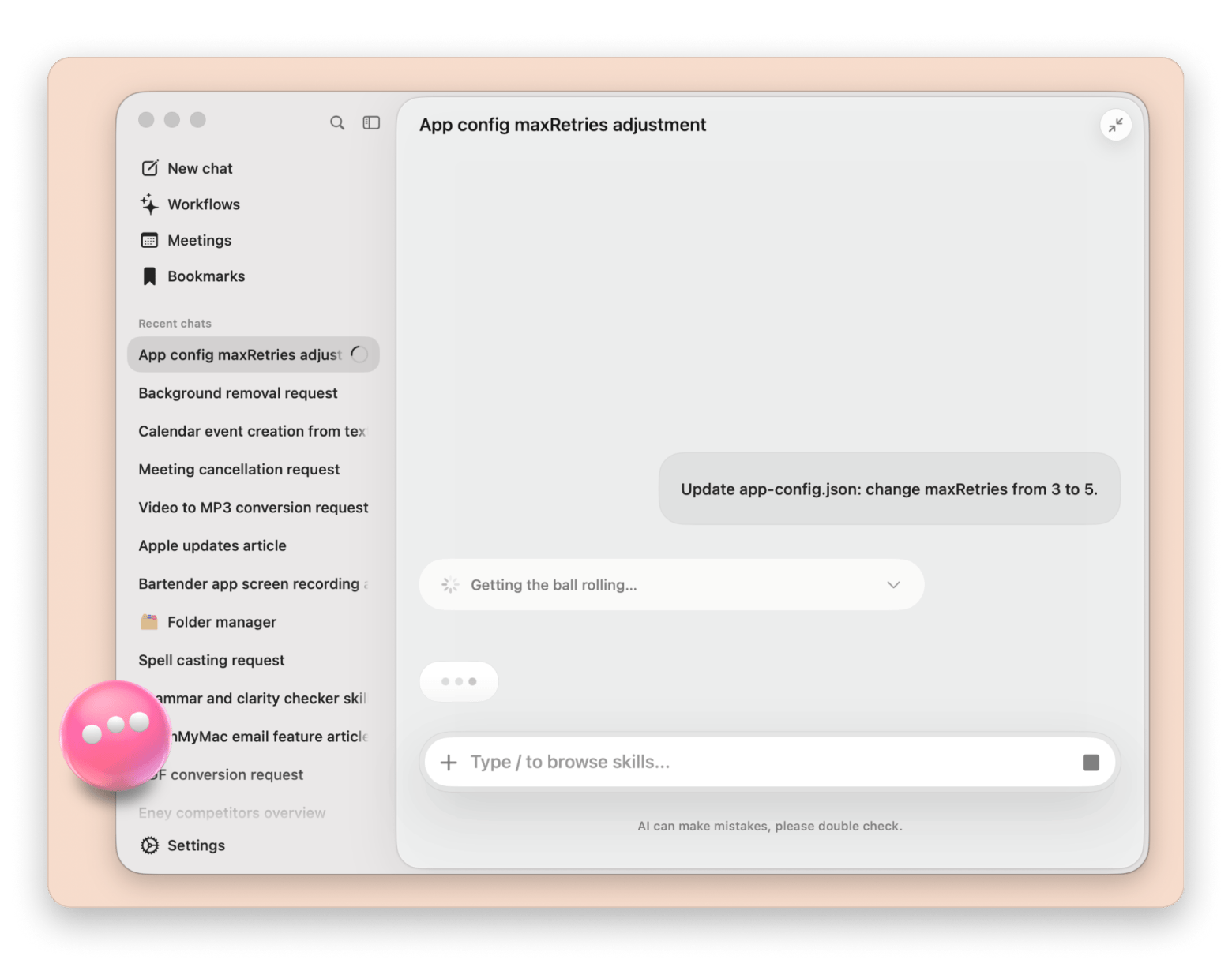1232x971 pixels.
Task: Select the PDF conversion request chat
Action: 253,774
